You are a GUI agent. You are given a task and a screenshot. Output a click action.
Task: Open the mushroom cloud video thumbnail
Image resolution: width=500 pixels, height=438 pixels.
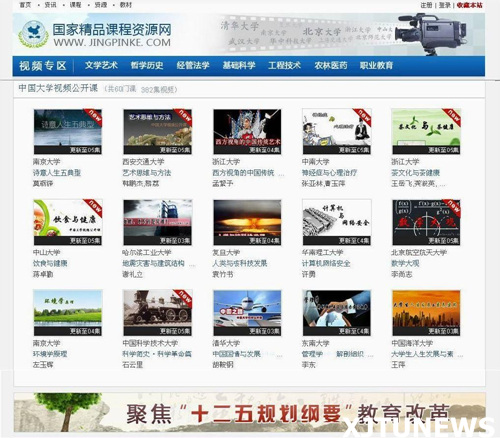tap(247, 222)
